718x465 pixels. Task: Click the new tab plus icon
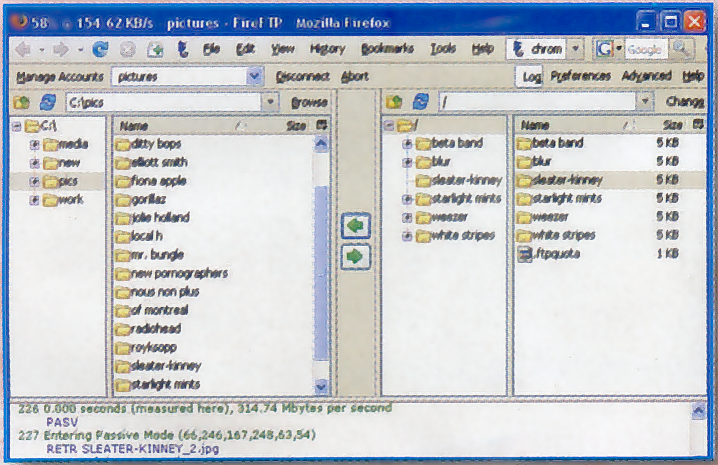155,49
